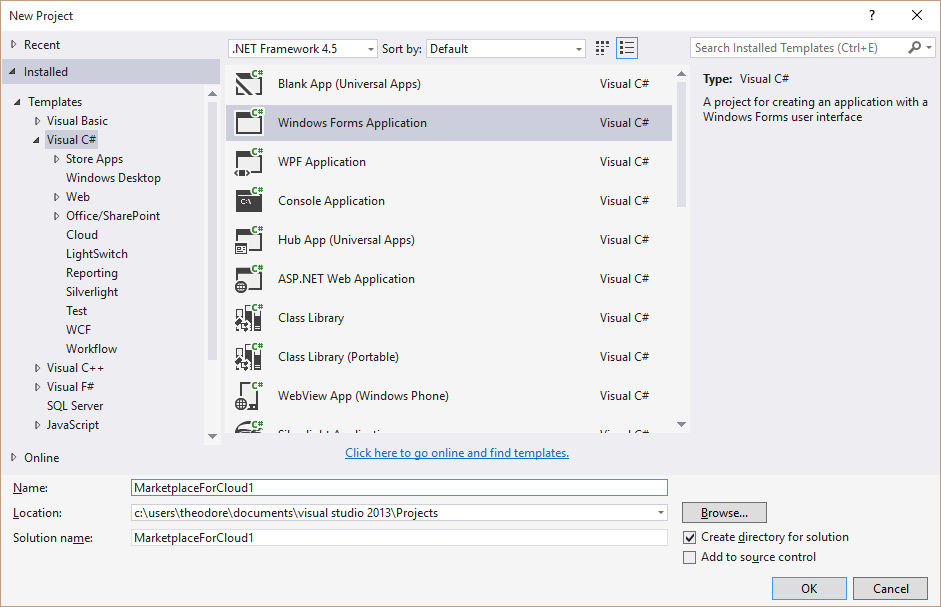Expand the Web node arrow
Screen dimensions: 941x607
[x=56, y=197]
